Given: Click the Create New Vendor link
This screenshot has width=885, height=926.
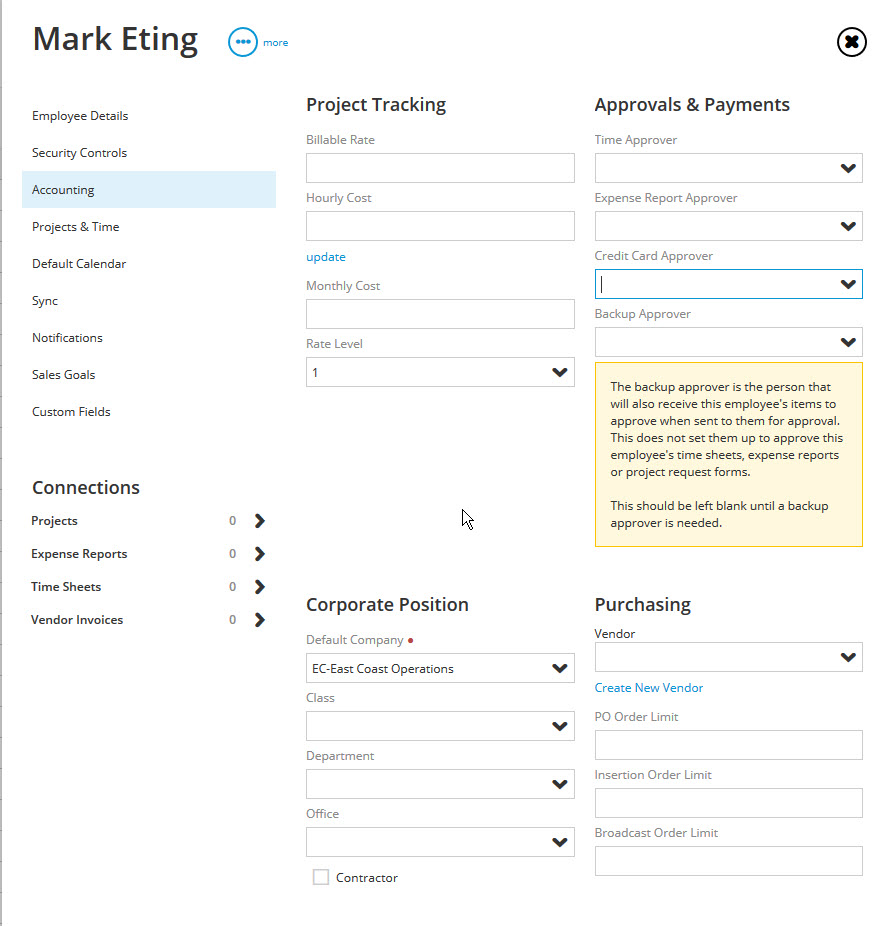Looking at the screenshot, I should click(x=648, y=687).
